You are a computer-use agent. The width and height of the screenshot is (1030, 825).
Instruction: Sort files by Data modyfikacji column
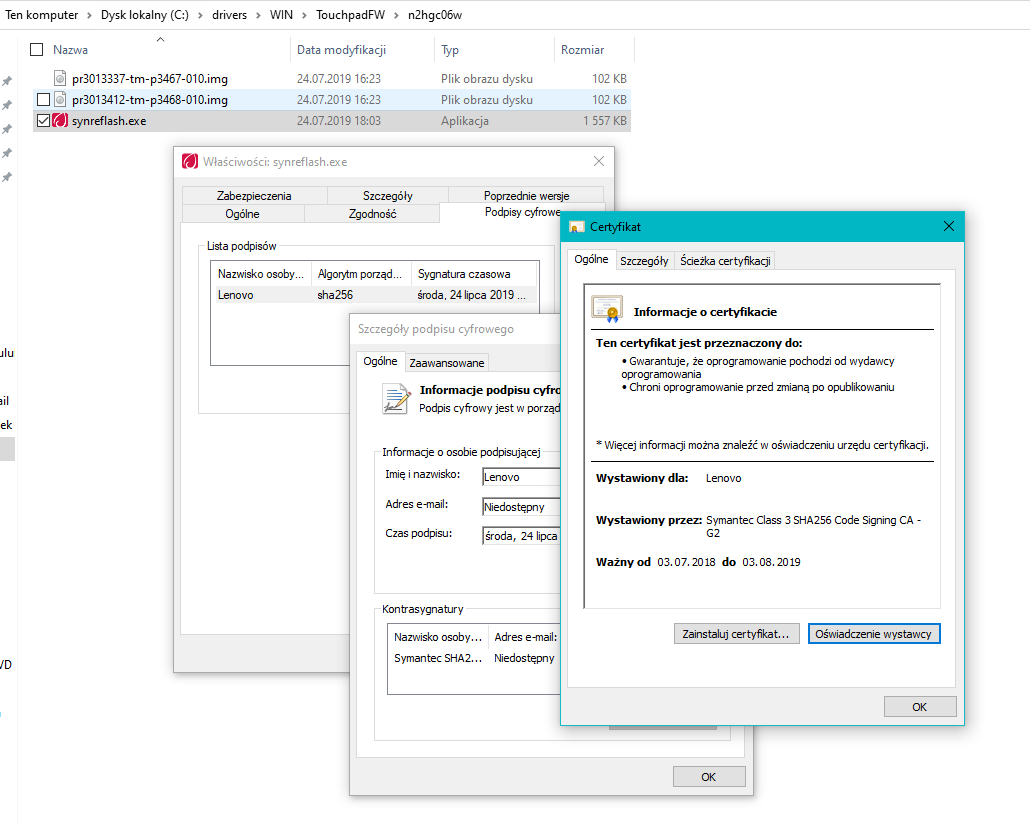tap(342, 50)
